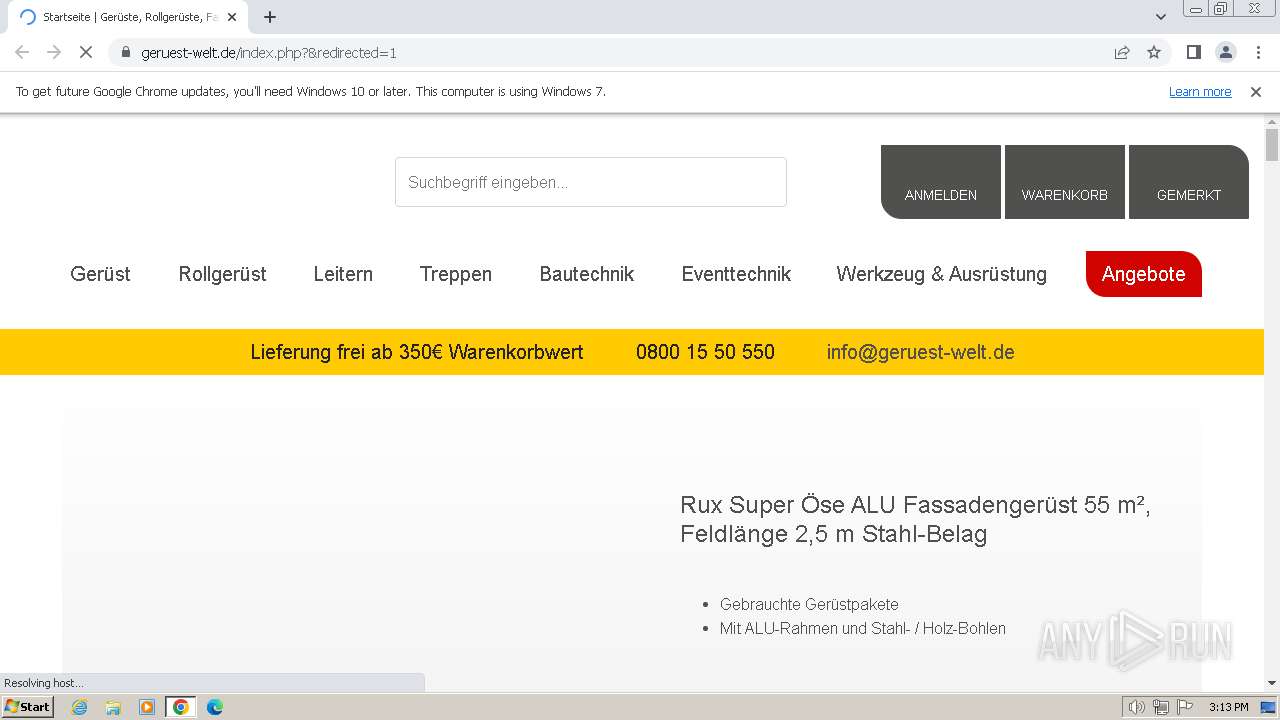Open Rux Super Öse ALU Fassadengerüst heading

click(x=915, y=519)
